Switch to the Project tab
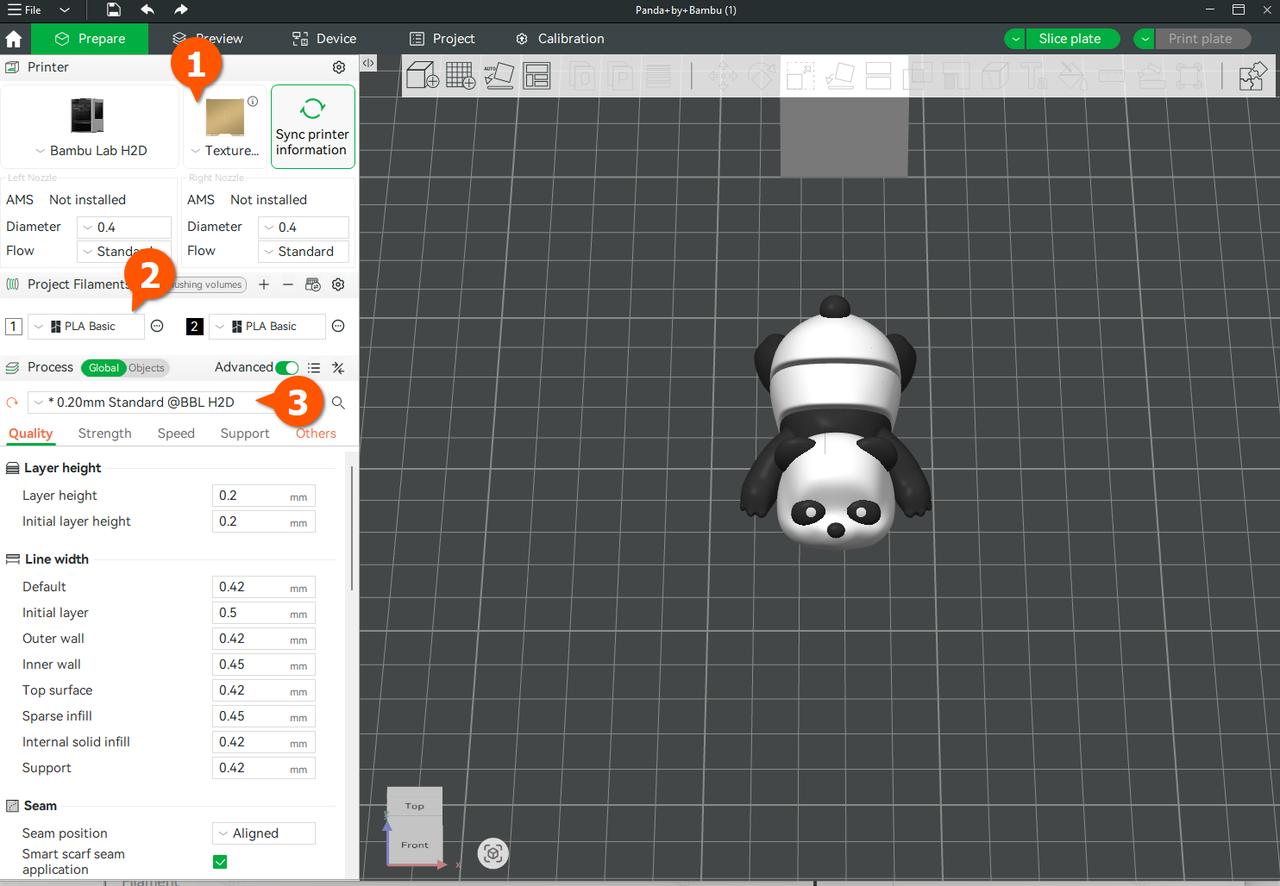The image size is (1280, 886). [442, 39]
